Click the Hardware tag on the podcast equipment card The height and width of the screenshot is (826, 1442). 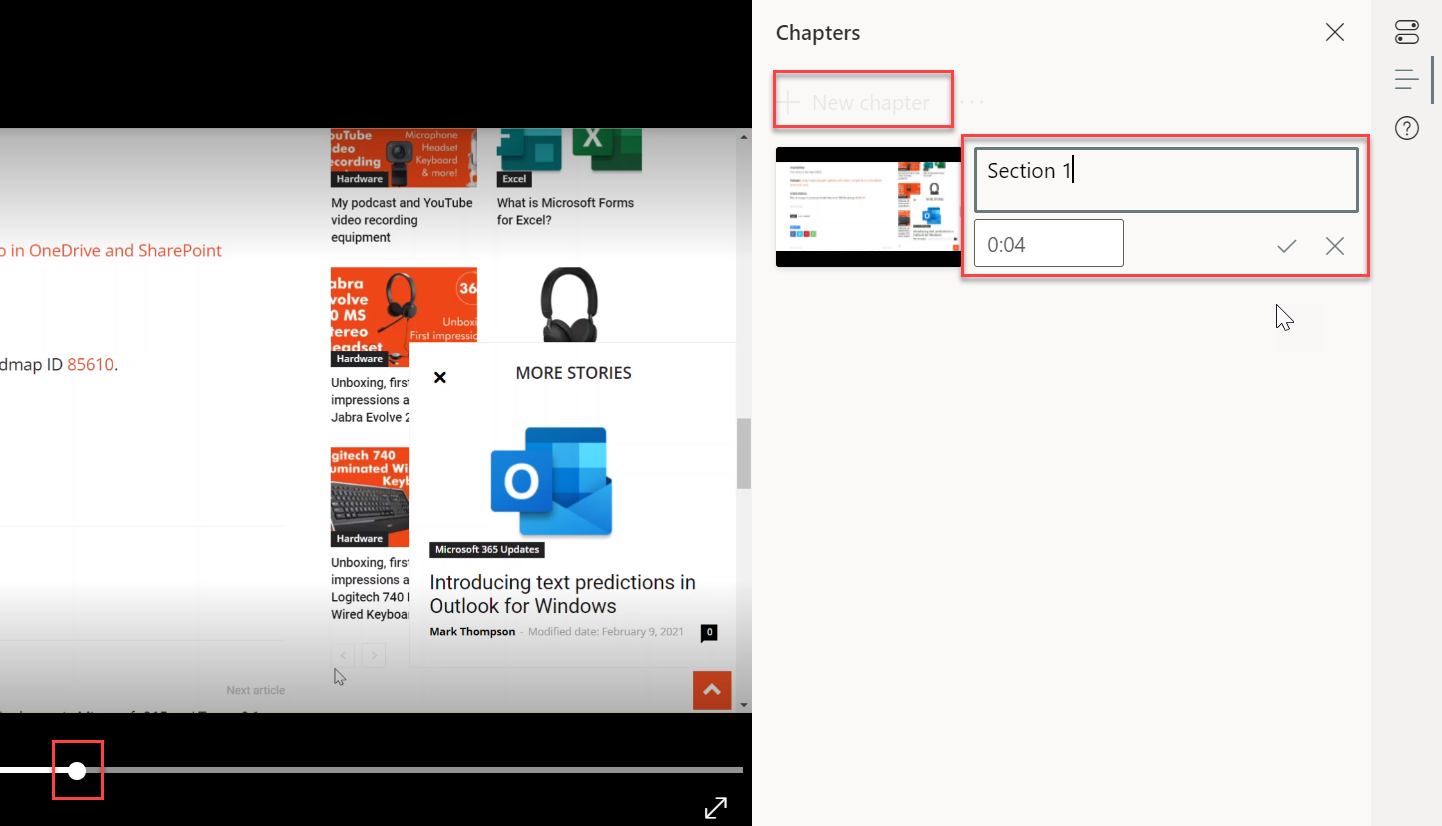click(360, 179)
